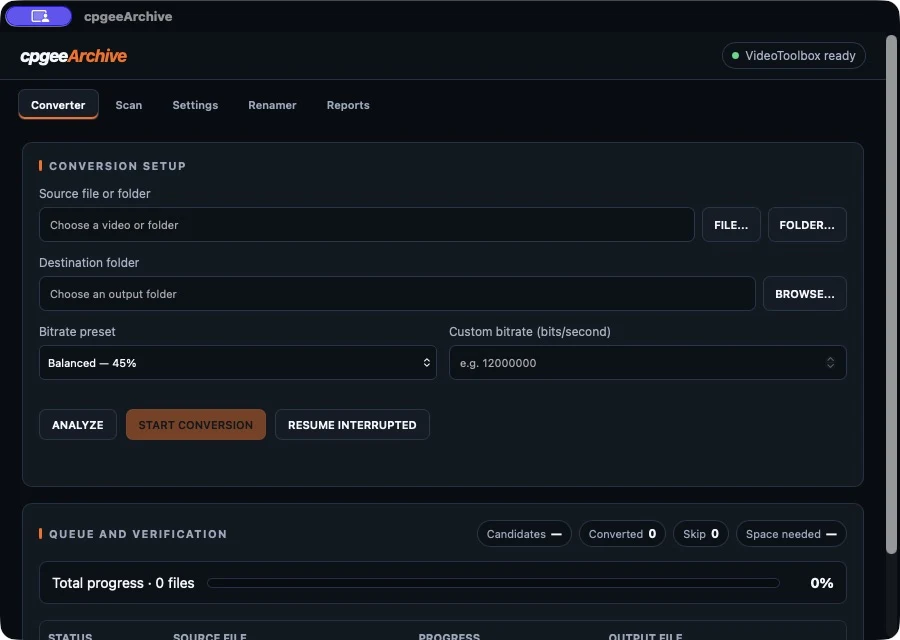Click the Custom bitrate stepper arrows
Viewport: 900px width, 640px height.
coord(830,362)
